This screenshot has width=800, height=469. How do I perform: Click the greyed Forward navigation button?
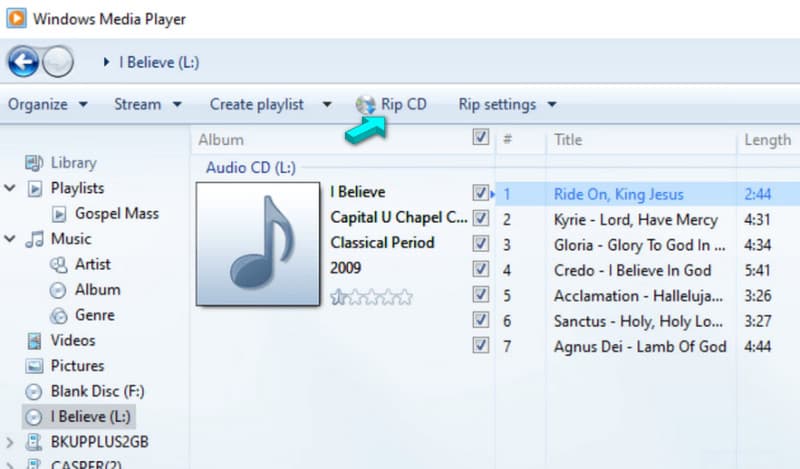click(x=58, y=62)
